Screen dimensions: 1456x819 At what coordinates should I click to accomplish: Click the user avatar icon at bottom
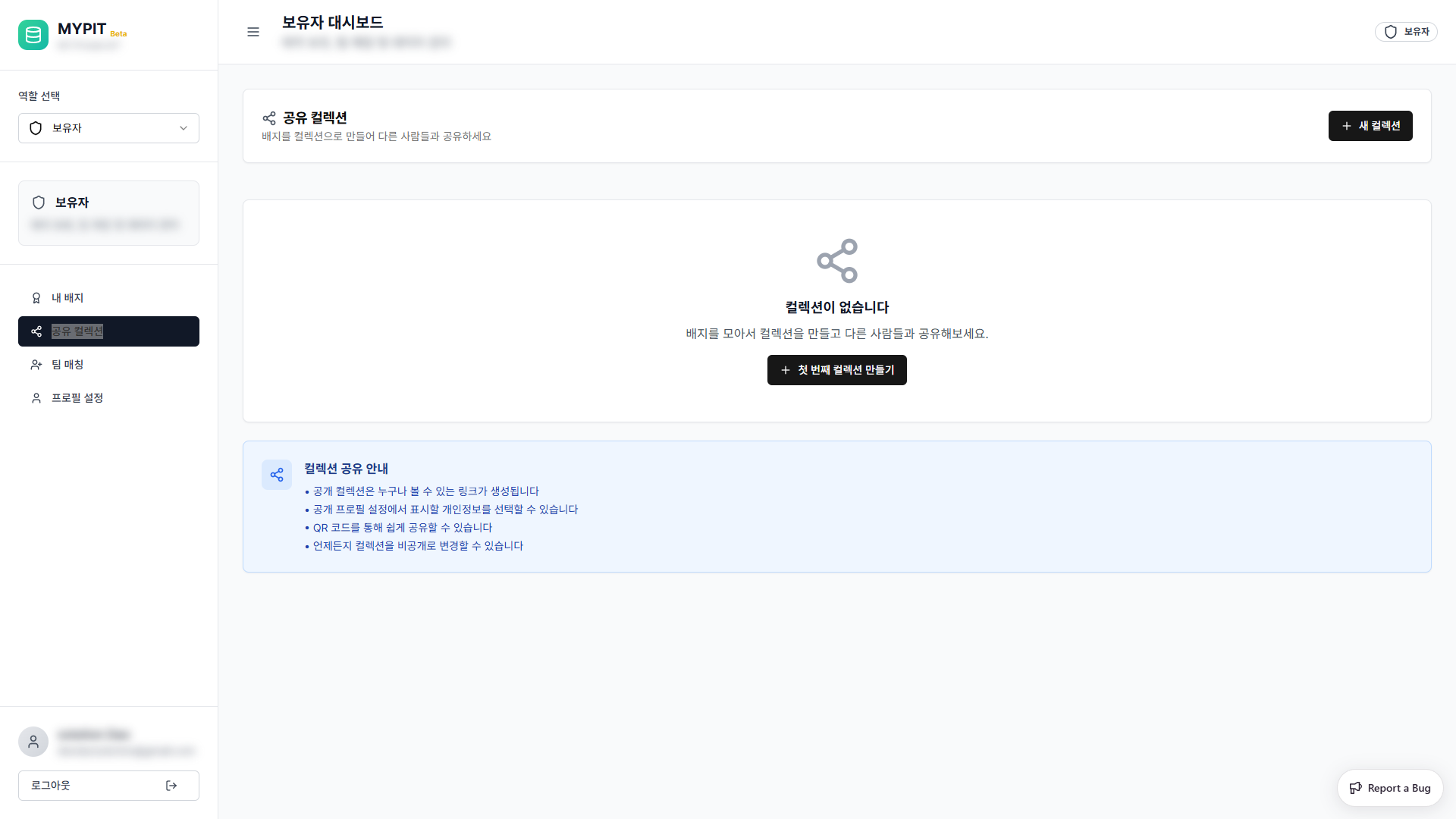(33, 742)
